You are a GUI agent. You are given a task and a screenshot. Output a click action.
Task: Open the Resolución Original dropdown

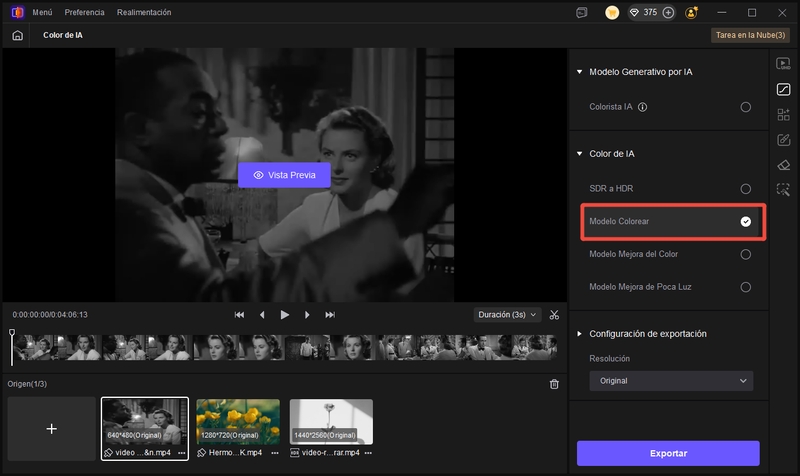(671, 381)
